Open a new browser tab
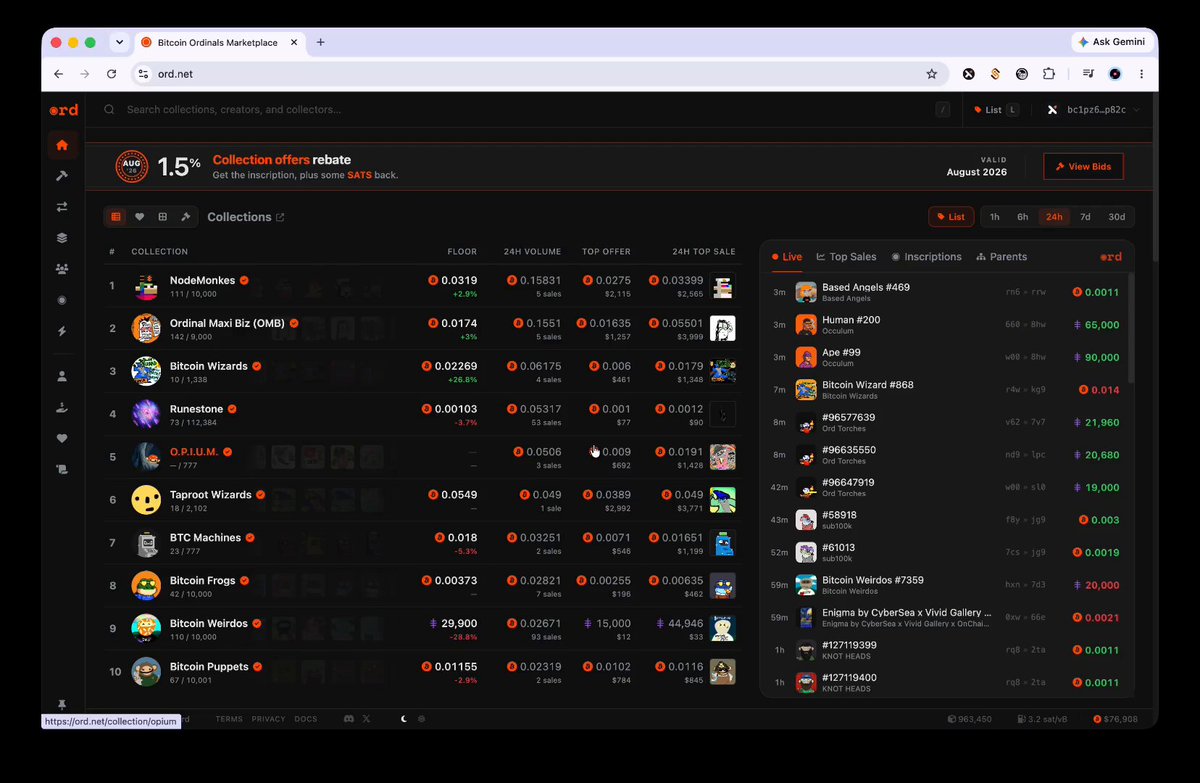The width and height of the screenshot is (1200, 783). [321, 43]
